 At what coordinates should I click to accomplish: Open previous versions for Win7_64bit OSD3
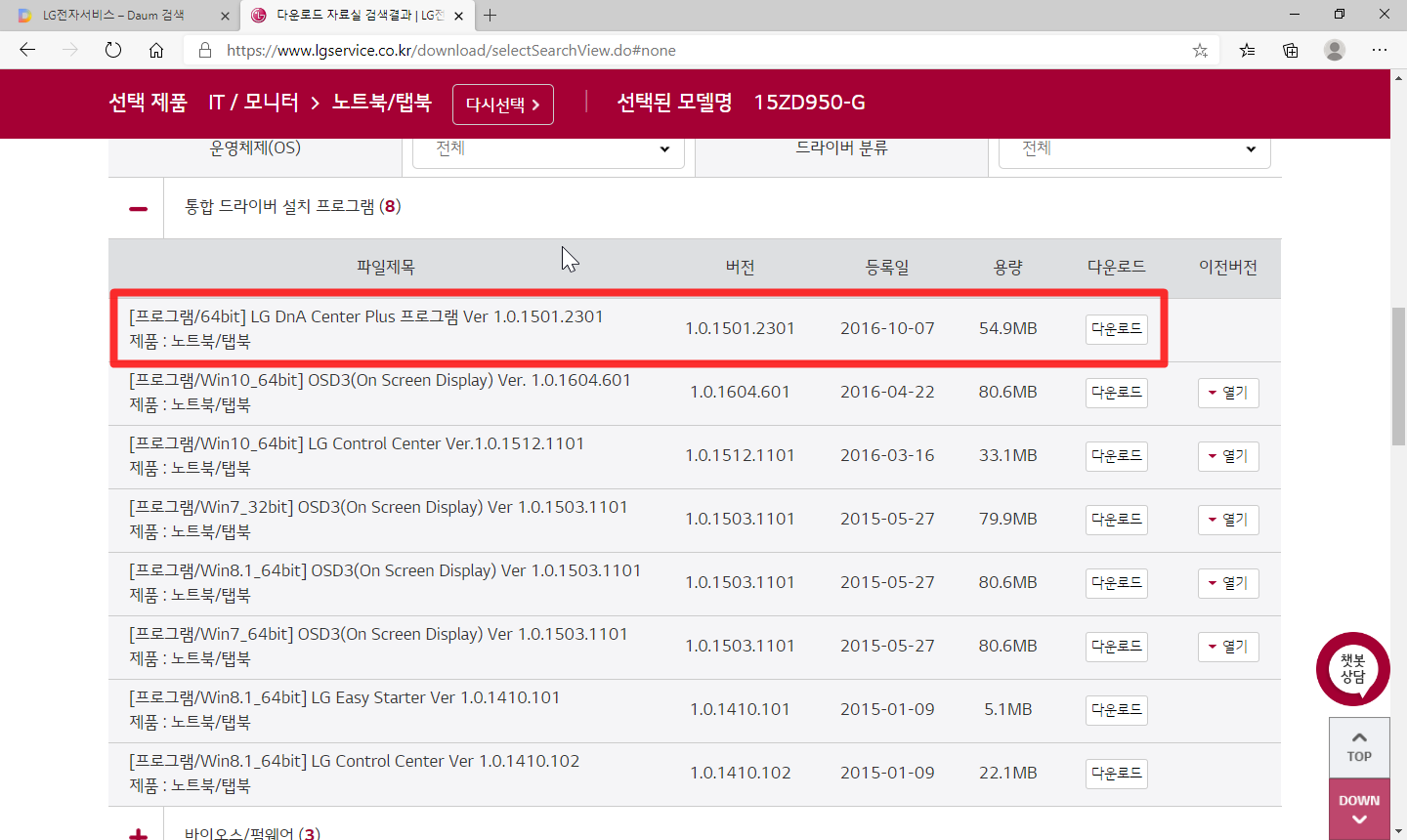coord(1228,647)
